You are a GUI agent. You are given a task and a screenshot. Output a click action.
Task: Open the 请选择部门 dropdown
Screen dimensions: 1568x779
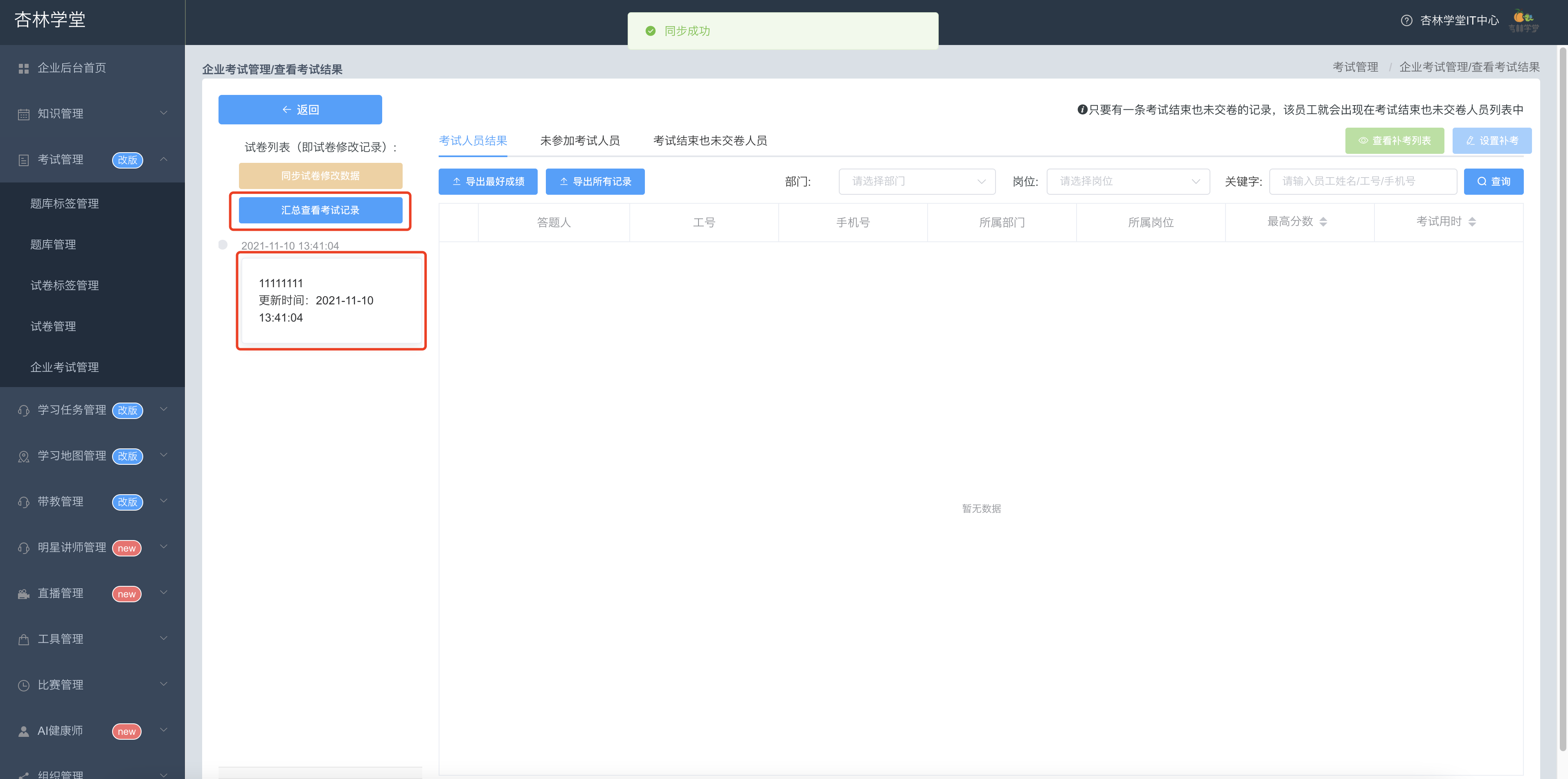tap(917, 181)
